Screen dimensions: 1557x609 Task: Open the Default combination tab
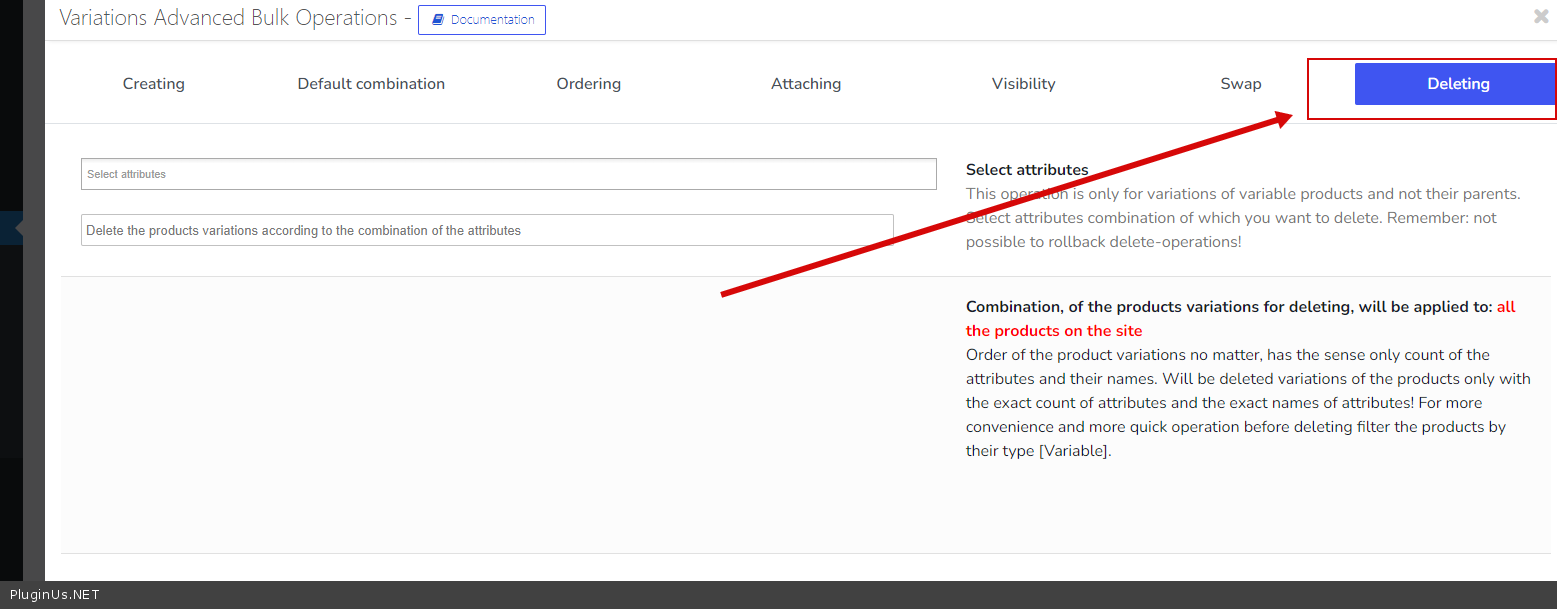[x=371, y=84]
